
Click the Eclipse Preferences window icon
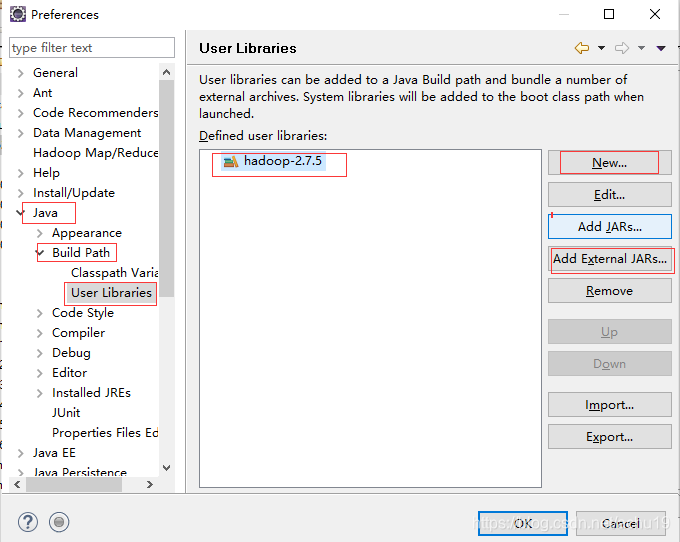point(18,14)
